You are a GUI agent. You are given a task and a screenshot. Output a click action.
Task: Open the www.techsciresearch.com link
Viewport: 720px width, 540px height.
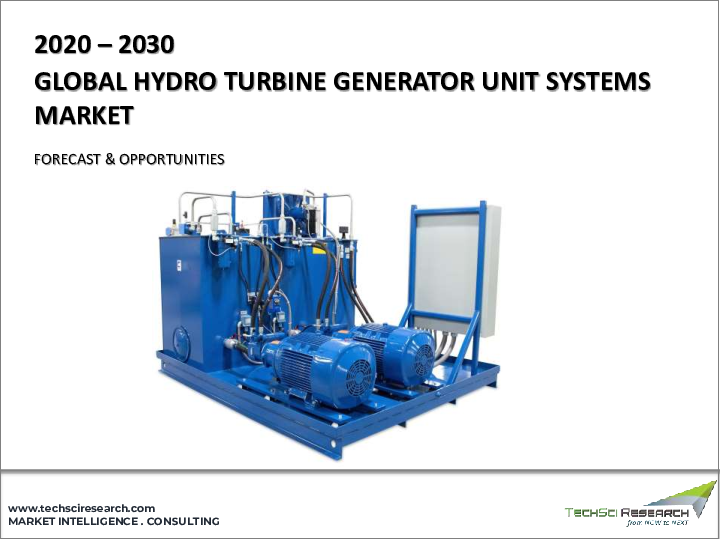point(82,508)
